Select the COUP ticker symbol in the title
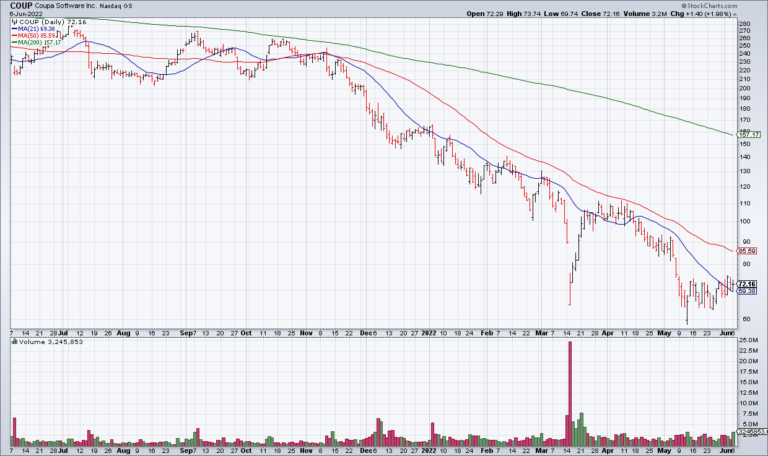Image resolution: width=768 pixels, height=456 pixels. click(x=21, y=6)
